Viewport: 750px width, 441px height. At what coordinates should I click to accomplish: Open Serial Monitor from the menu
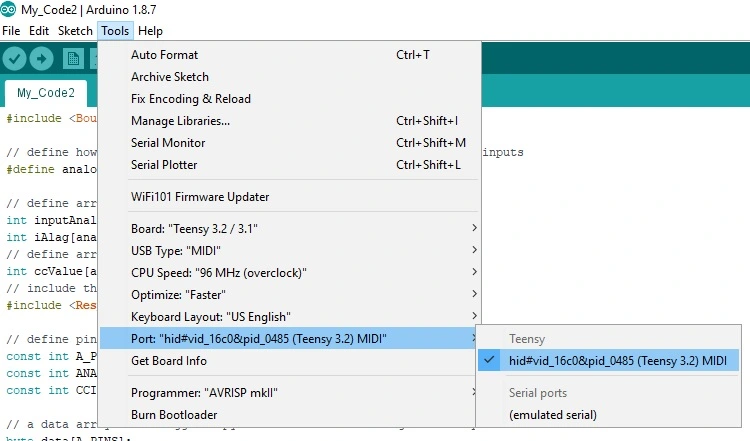tap(168, 143)
